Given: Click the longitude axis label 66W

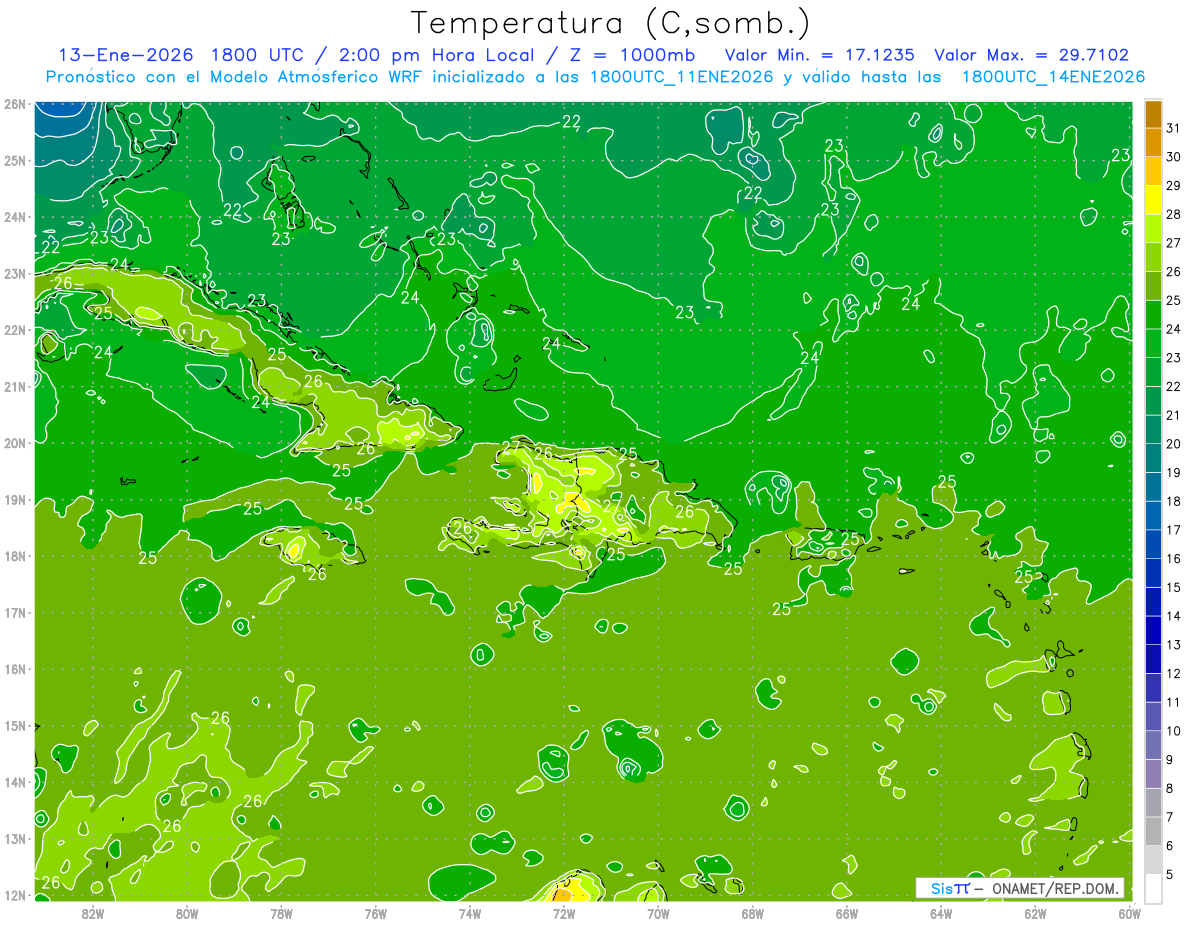Looking at the screenshot, I should (846, 913).
